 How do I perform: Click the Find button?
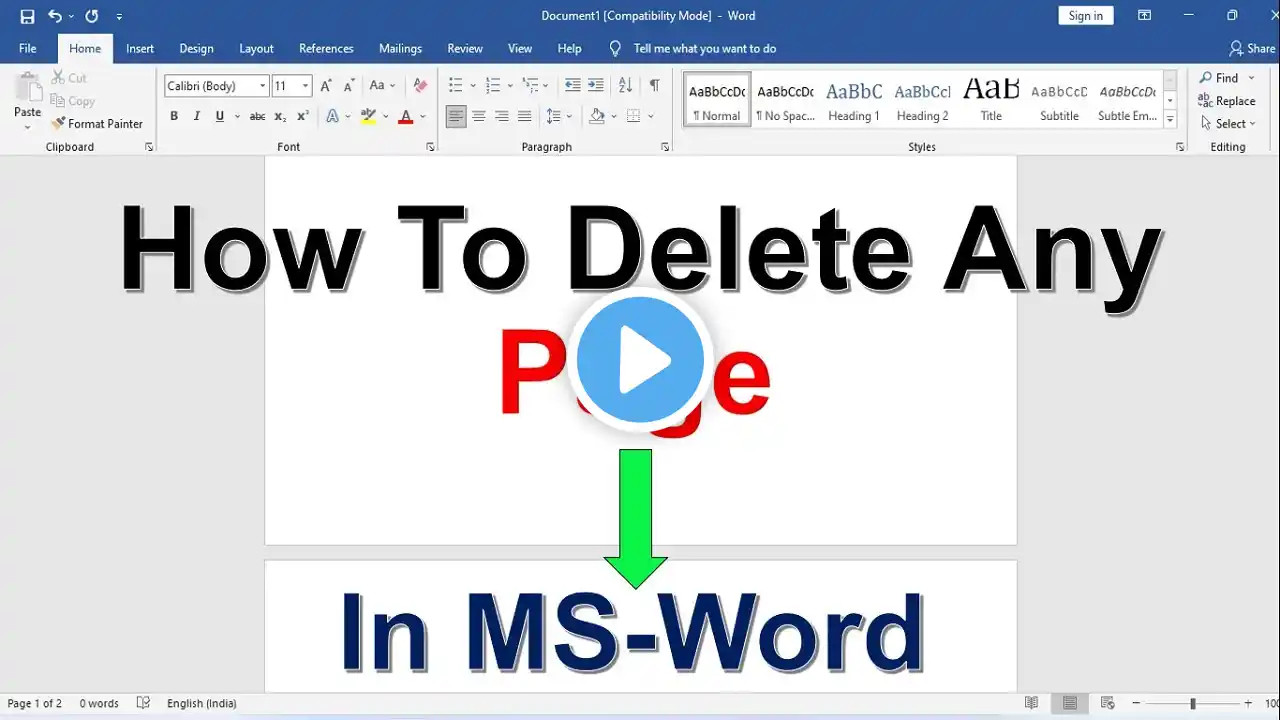(1219, 78)
